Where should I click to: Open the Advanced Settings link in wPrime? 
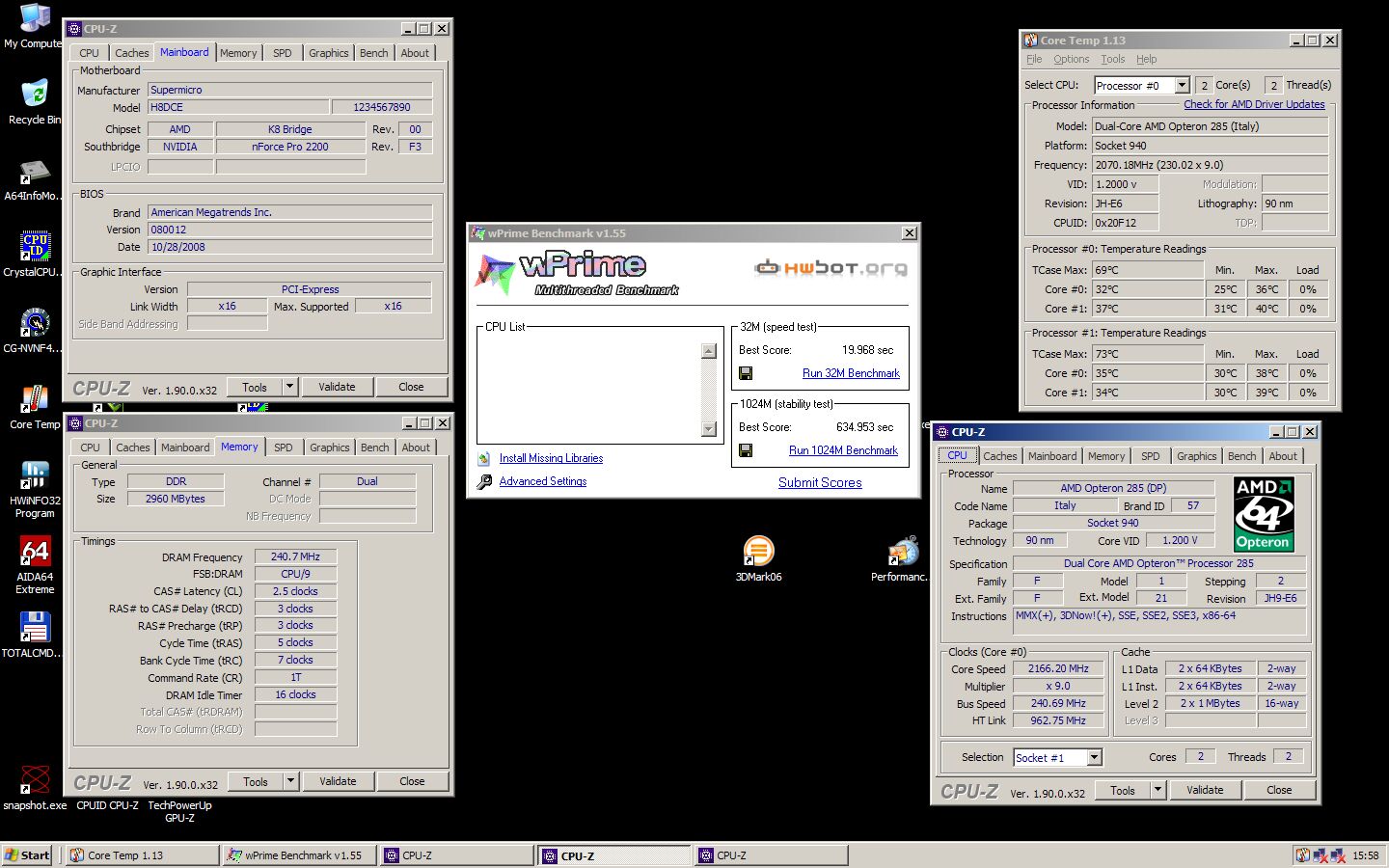543,481
